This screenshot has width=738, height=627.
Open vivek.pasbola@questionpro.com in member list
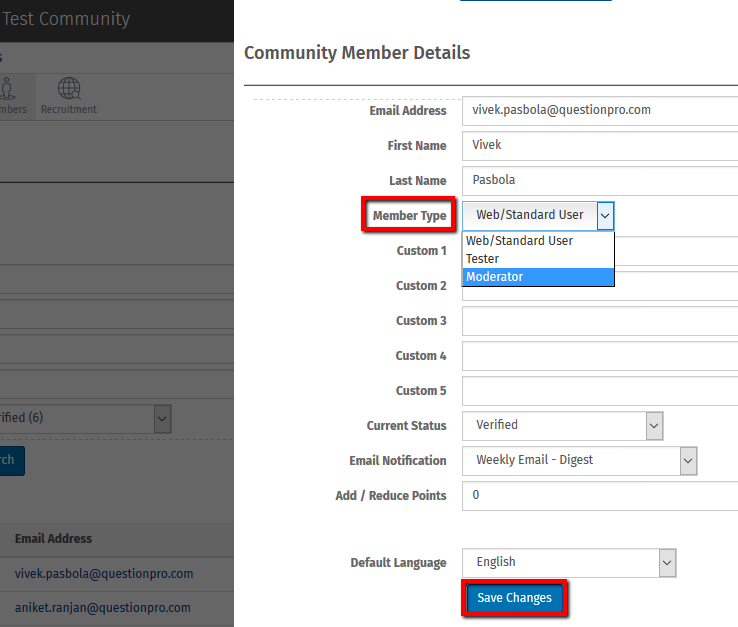point(104,574)
